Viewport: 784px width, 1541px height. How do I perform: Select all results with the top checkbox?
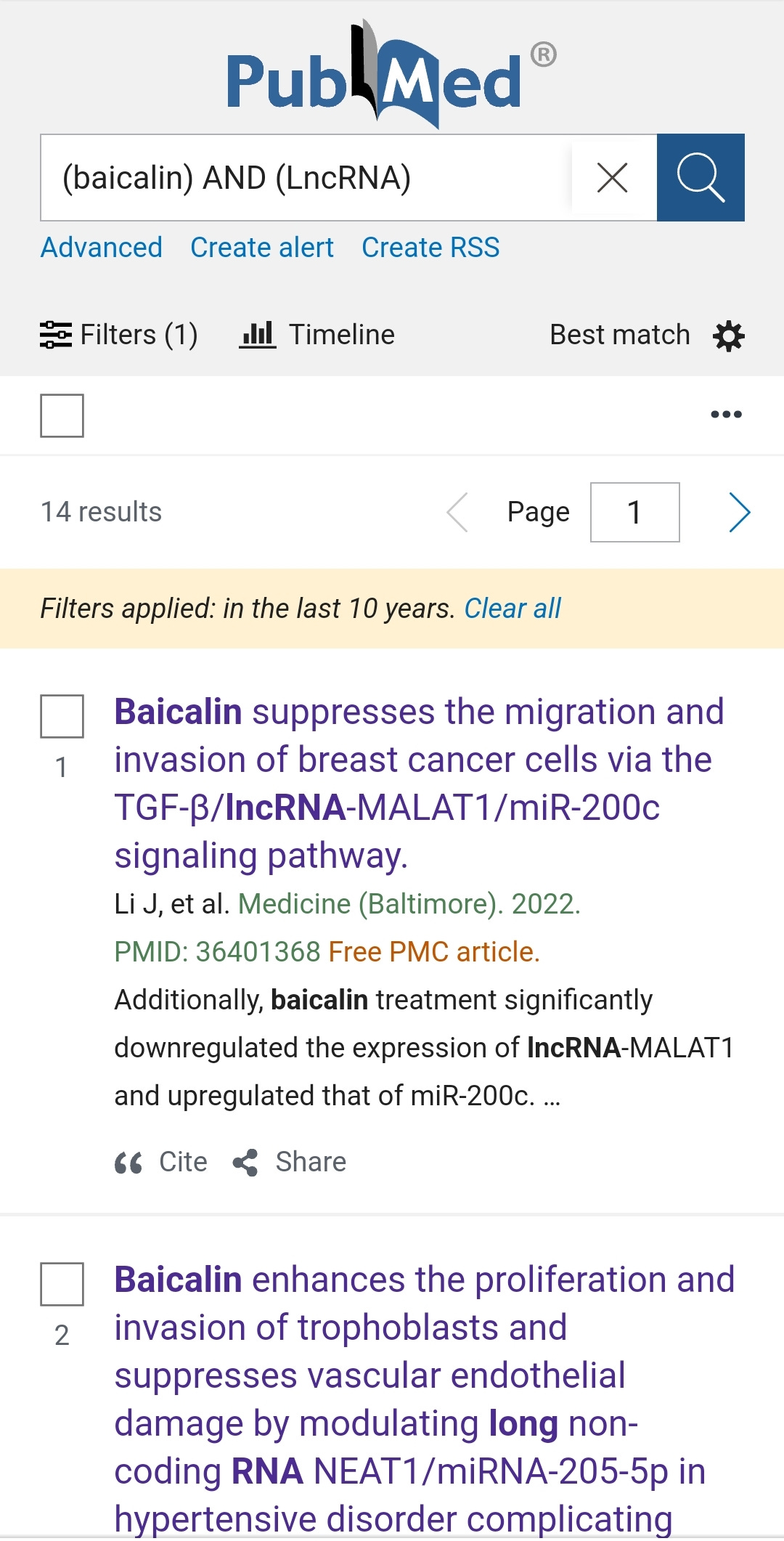click(62, 414)
